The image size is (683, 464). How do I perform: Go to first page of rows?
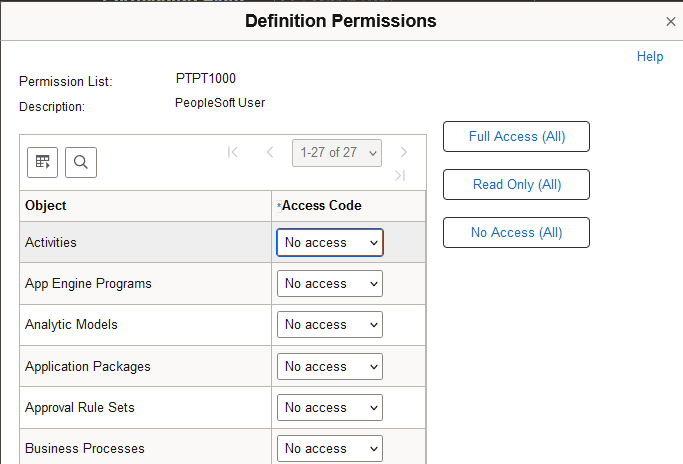point(233,152)
